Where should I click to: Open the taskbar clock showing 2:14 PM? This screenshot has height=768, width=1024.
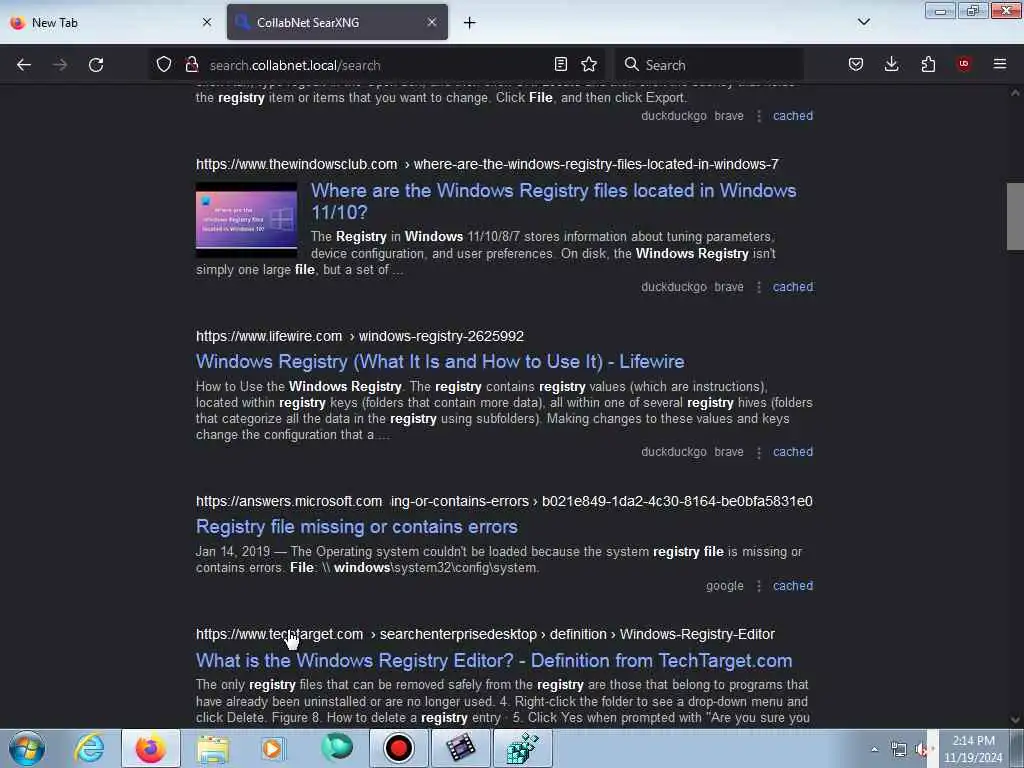click(973, 749)
